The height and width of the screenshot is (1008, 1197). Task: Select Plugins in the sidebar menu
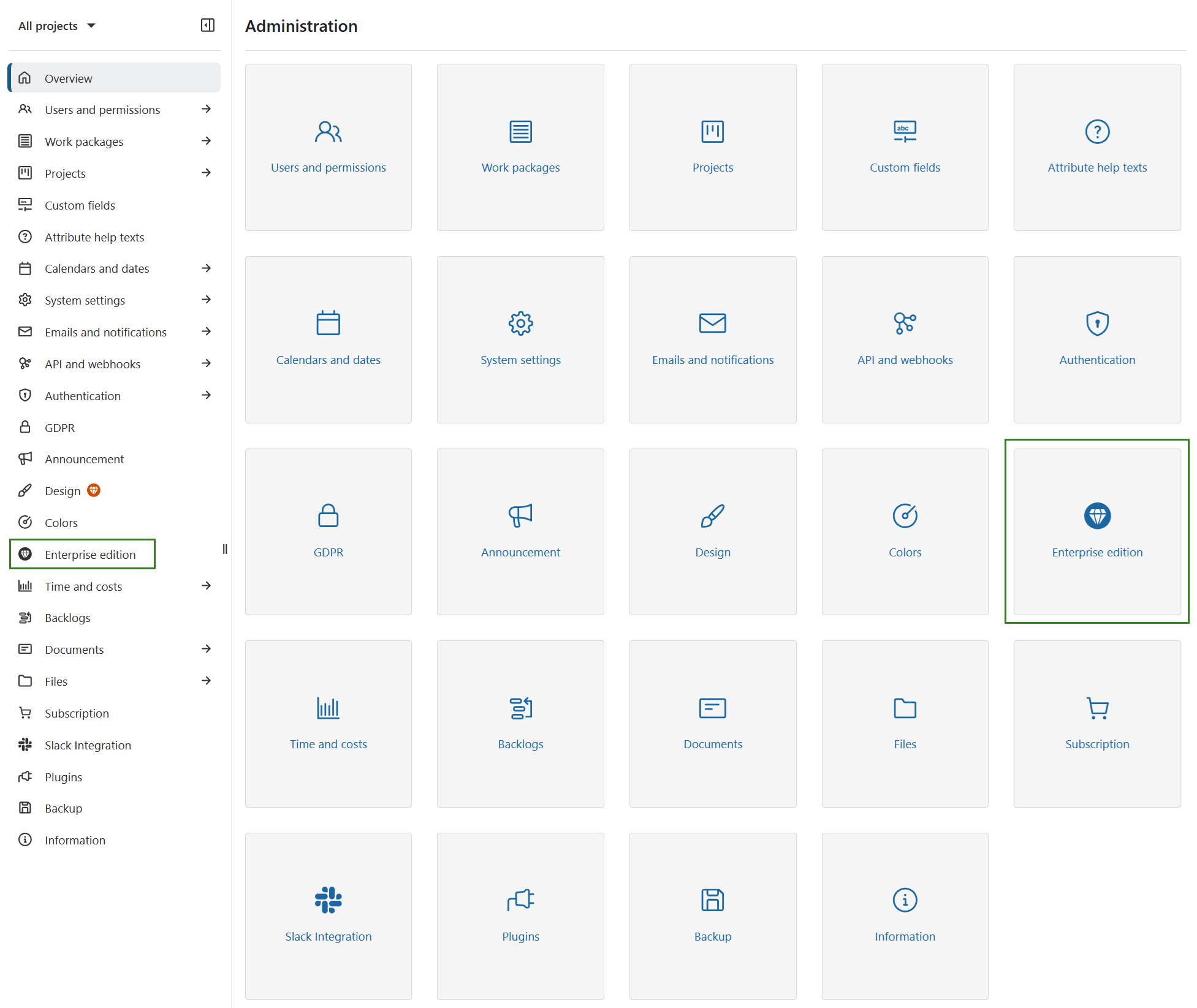[x=63, y=776]
